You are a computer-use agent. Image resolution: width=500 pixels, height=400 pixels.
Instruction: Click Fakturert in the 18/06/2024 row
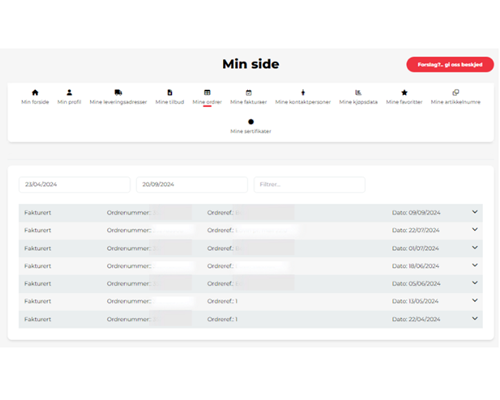[x=38, y=266]
